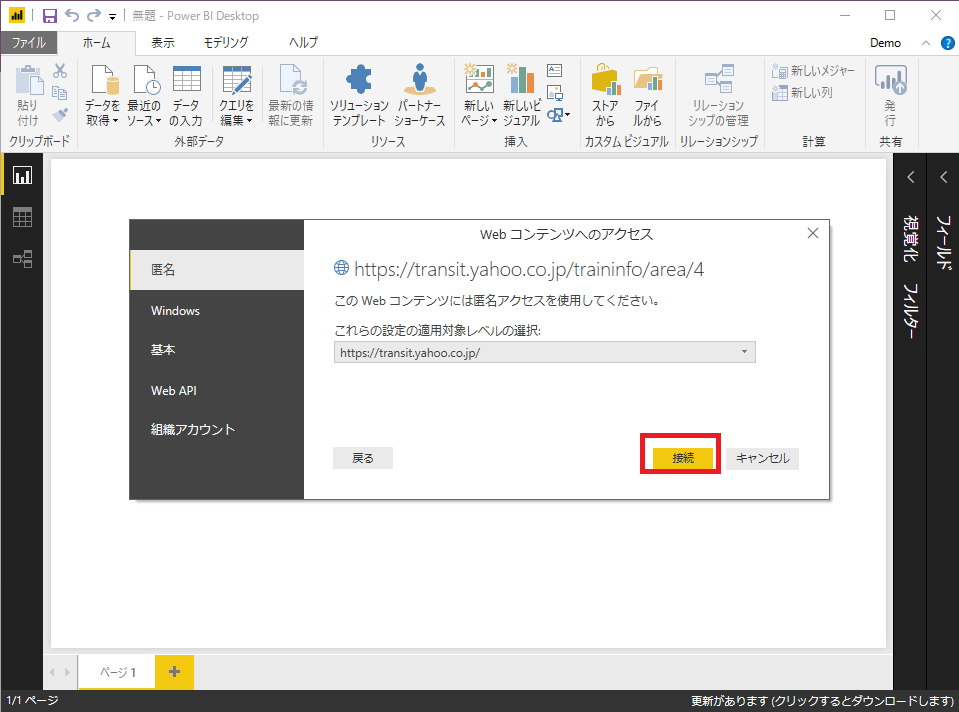Click the update available status bar message

coord(822,701)
